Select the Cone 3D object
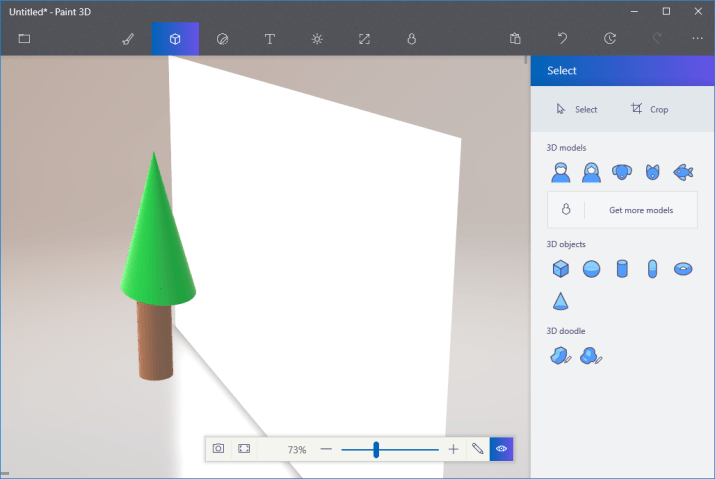The width and height of the screenshot is (715, 479). click(560, 301)
